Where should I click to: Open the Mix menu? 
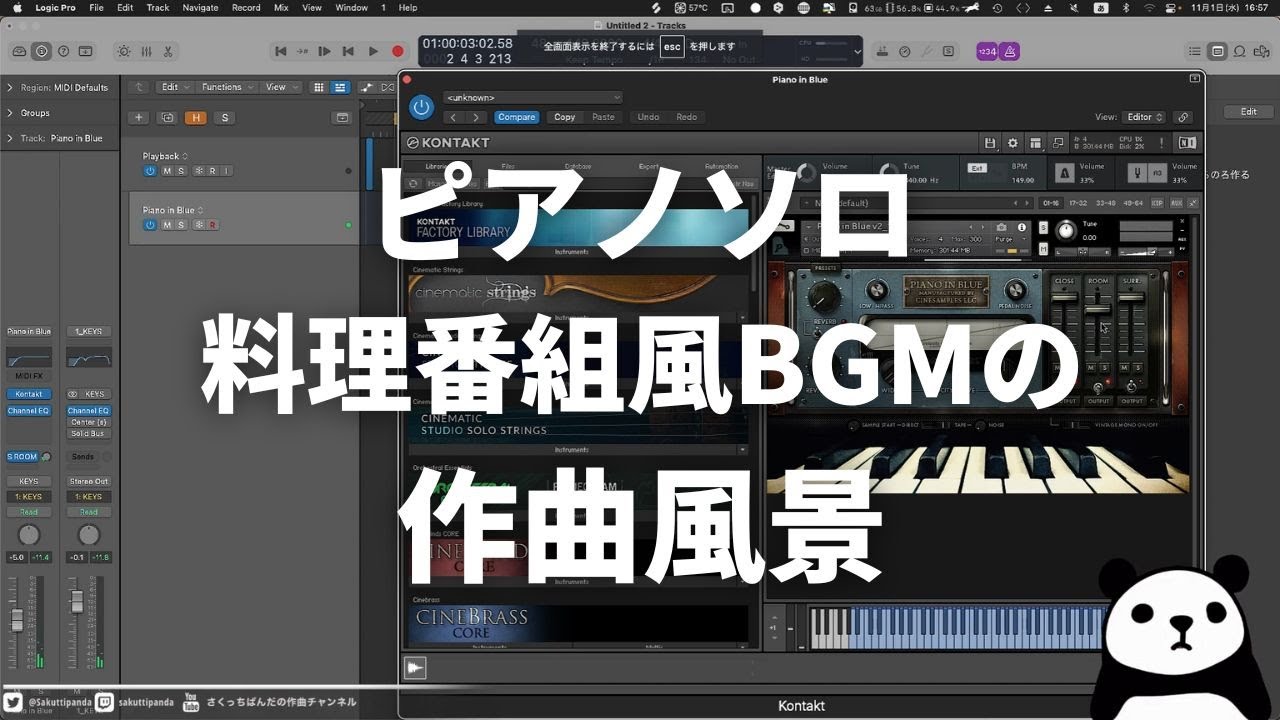pyautogui.click(x=280, y=7)
